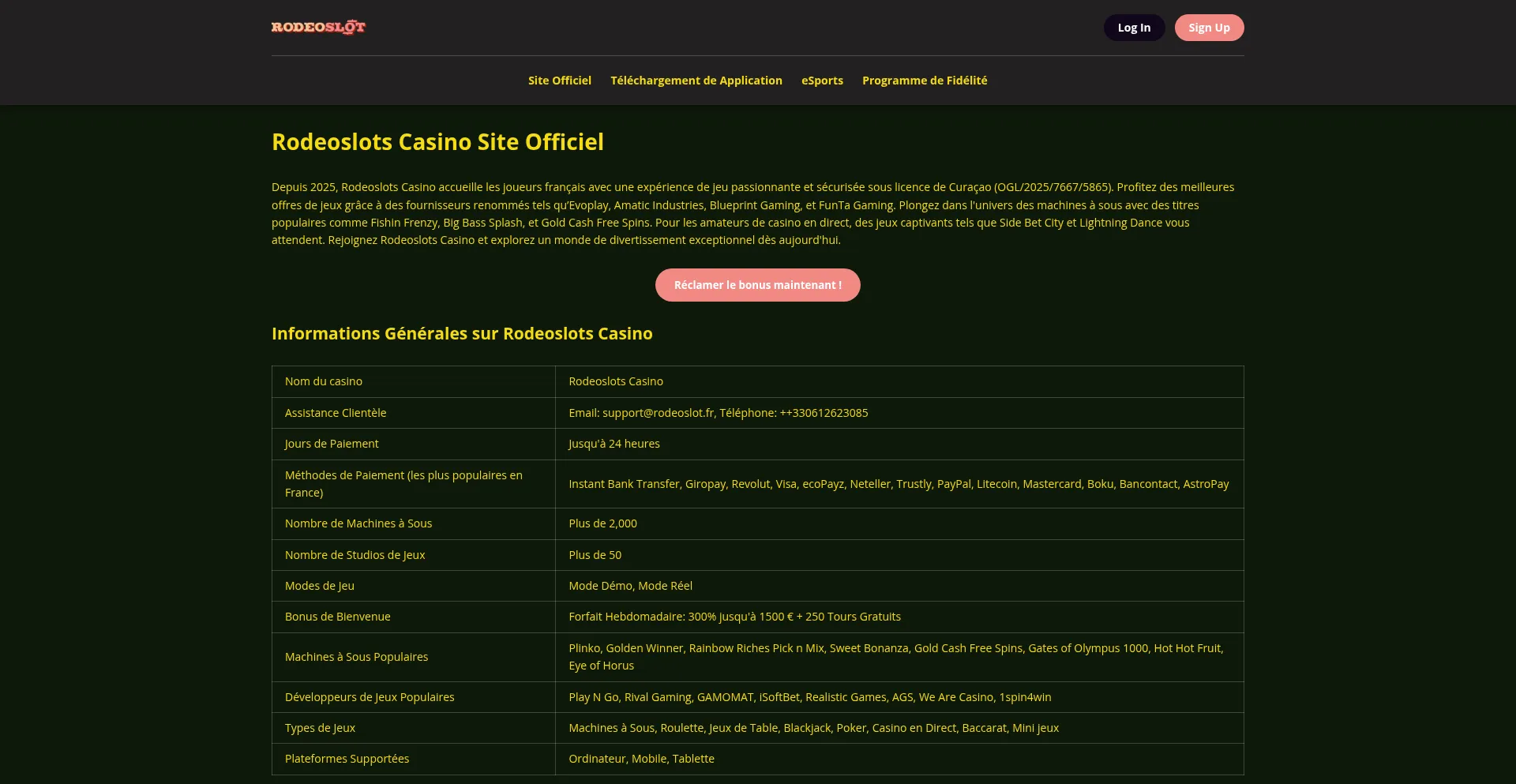Image resolution: width=1516 pixels, height=784 pixels.
Task: Select Nombre de Studios de Jeux label
Action: pyautogui.click(x=414, y=555)
